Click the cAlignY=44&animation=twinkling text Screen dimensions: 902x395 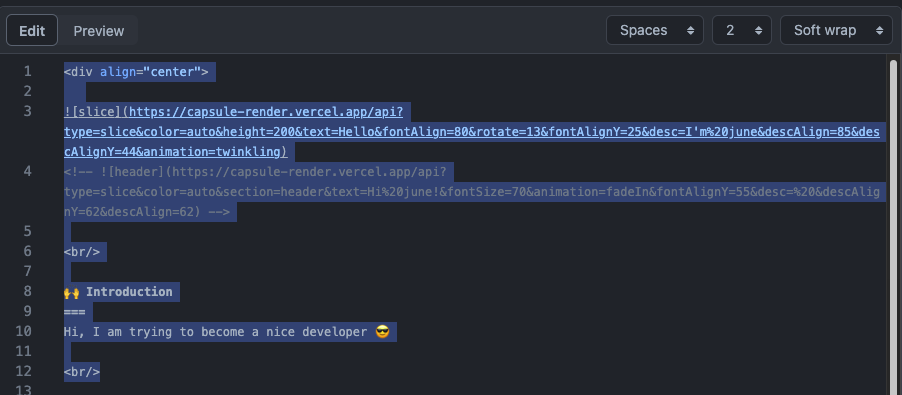175,152
